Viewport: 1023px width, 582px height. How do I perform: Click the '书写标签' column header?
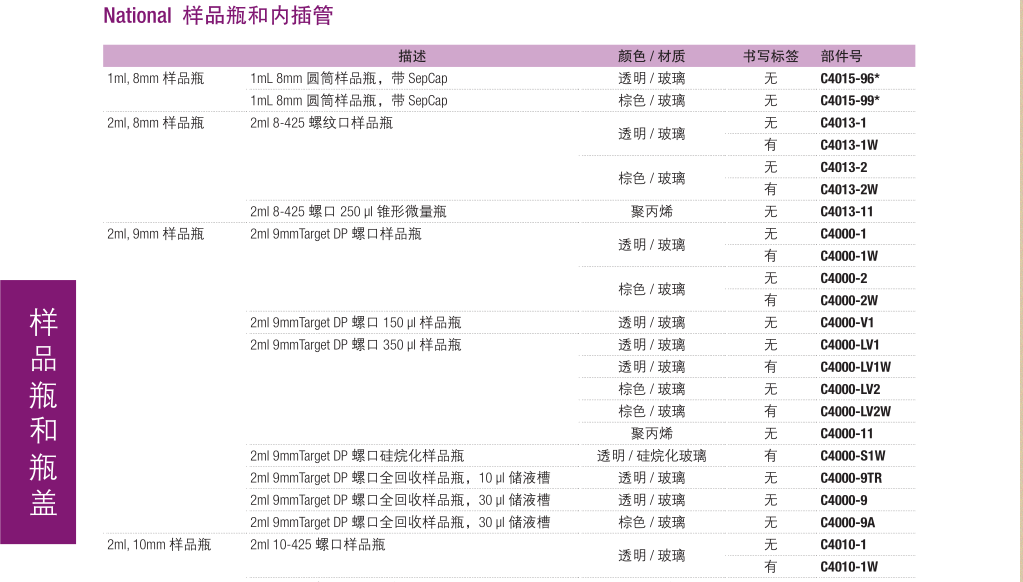click(x=771, y=56)
